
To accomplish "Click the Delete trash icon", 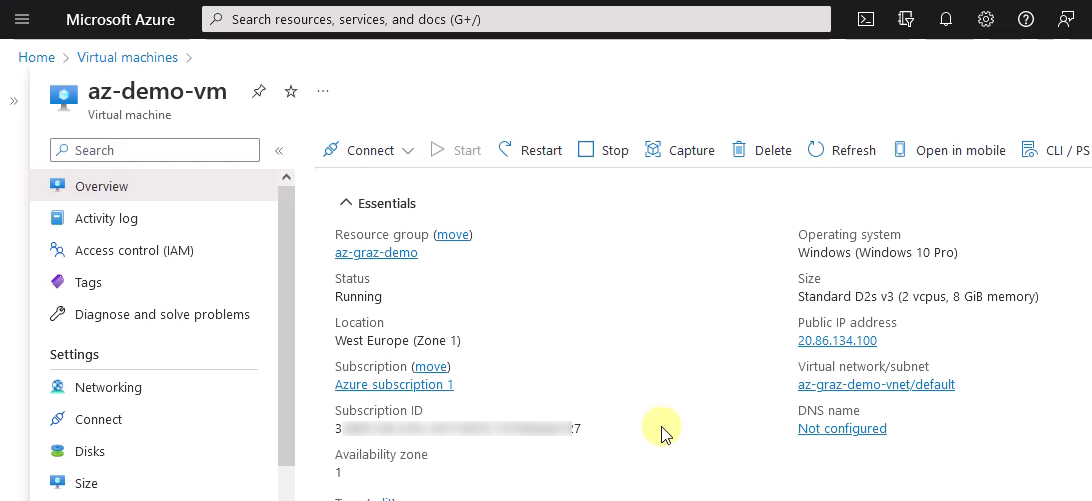I will tap(739, 150).
